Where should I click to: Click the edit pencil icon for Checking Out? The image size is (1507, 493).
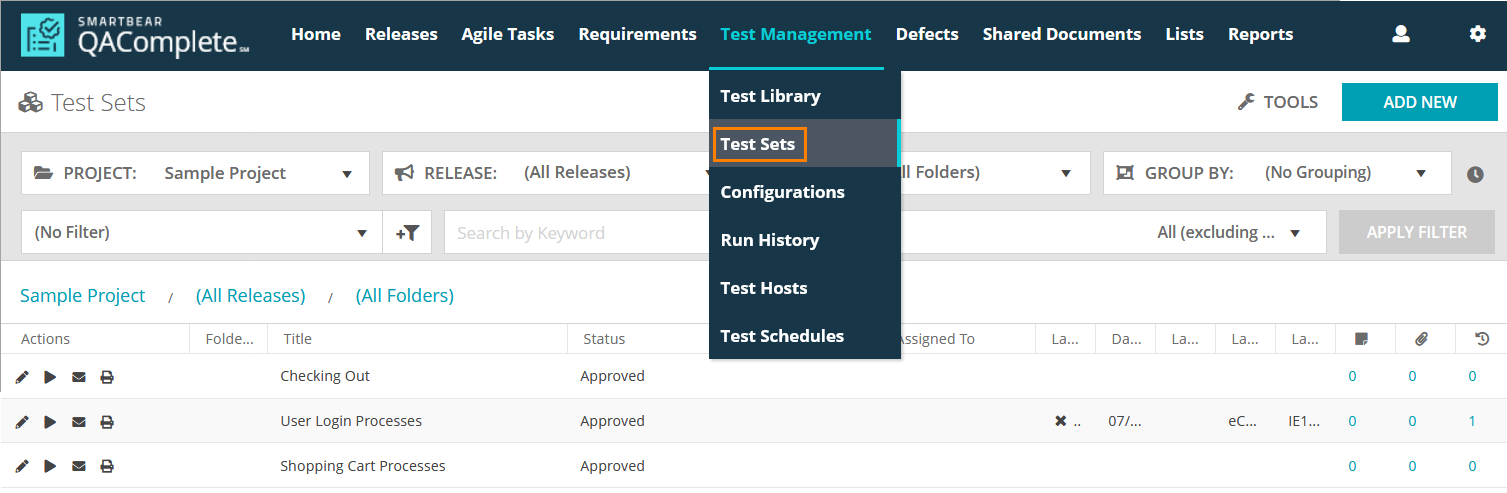point(22,377)
